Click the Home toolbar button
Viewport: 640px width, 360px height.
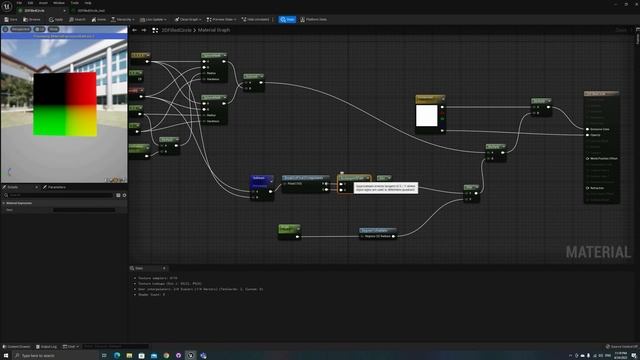(x=99, y=20)
